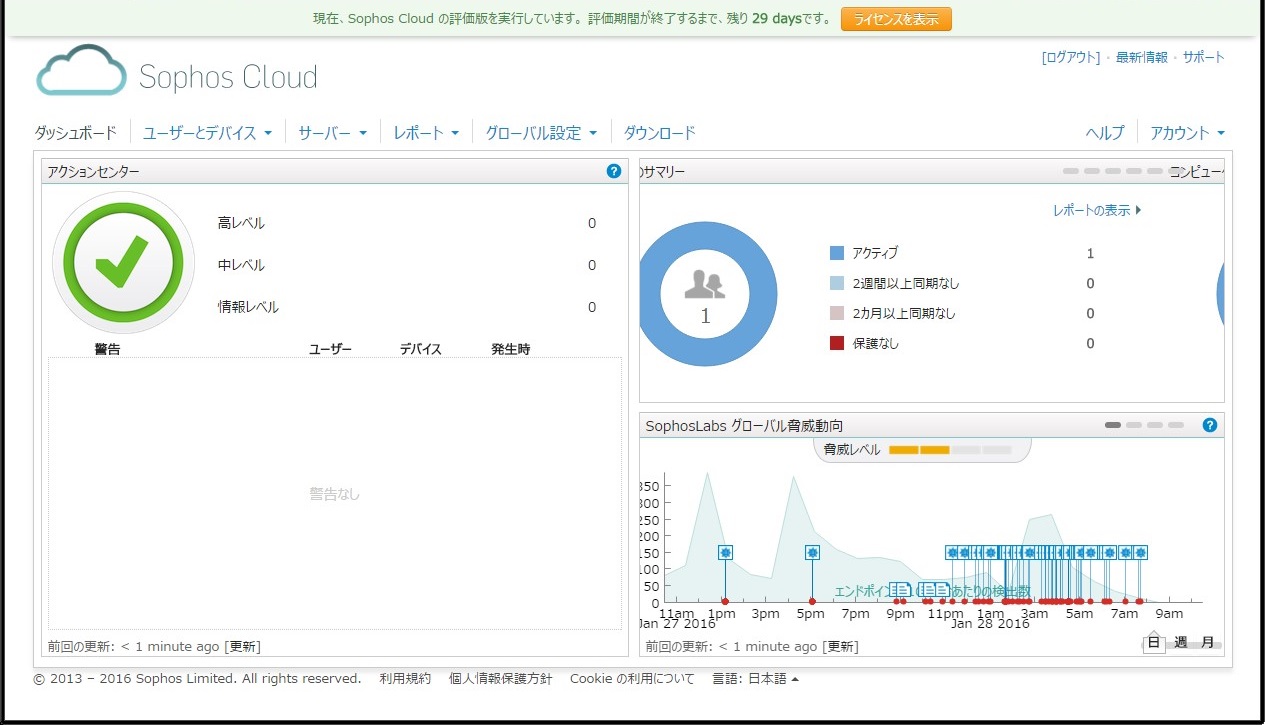Viewport: 1265px width, 725px height.
Task: Click the ログアウト link
Action: click(x=1071, y=57)
